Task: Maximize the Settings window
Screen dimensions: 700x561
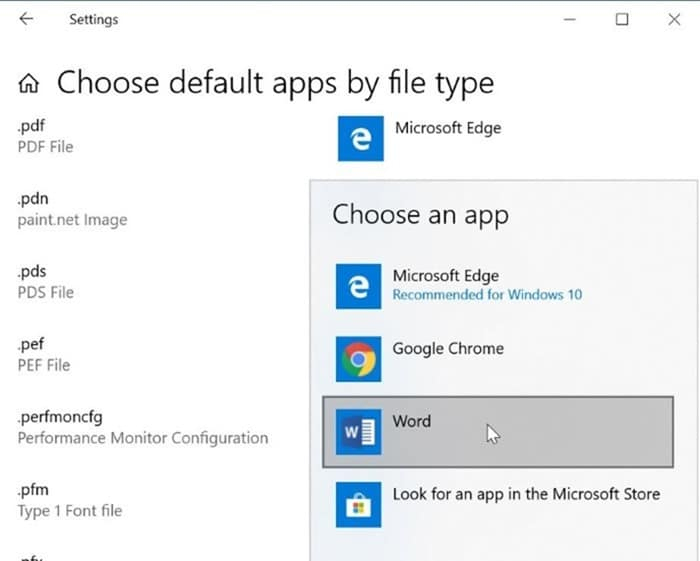Action: click(x=622, y=19)
